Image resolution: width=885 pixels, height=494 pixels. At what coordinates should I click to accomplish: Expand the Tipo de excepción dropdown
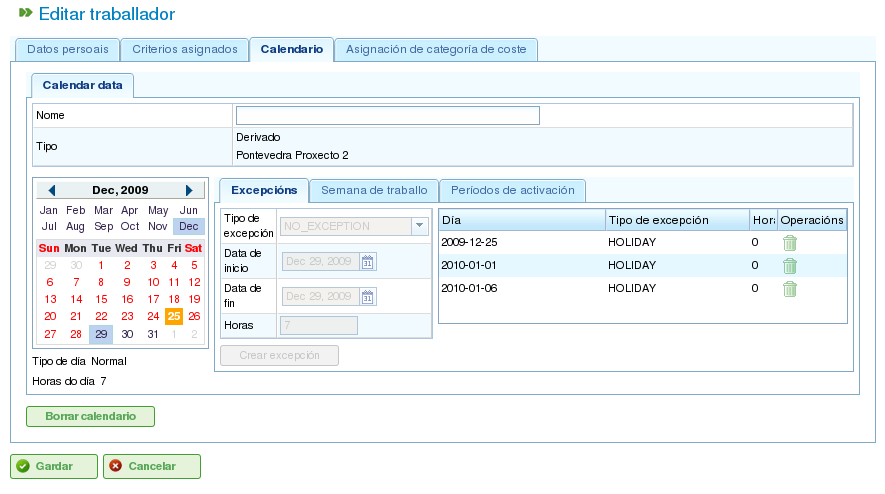click(419, 226)
